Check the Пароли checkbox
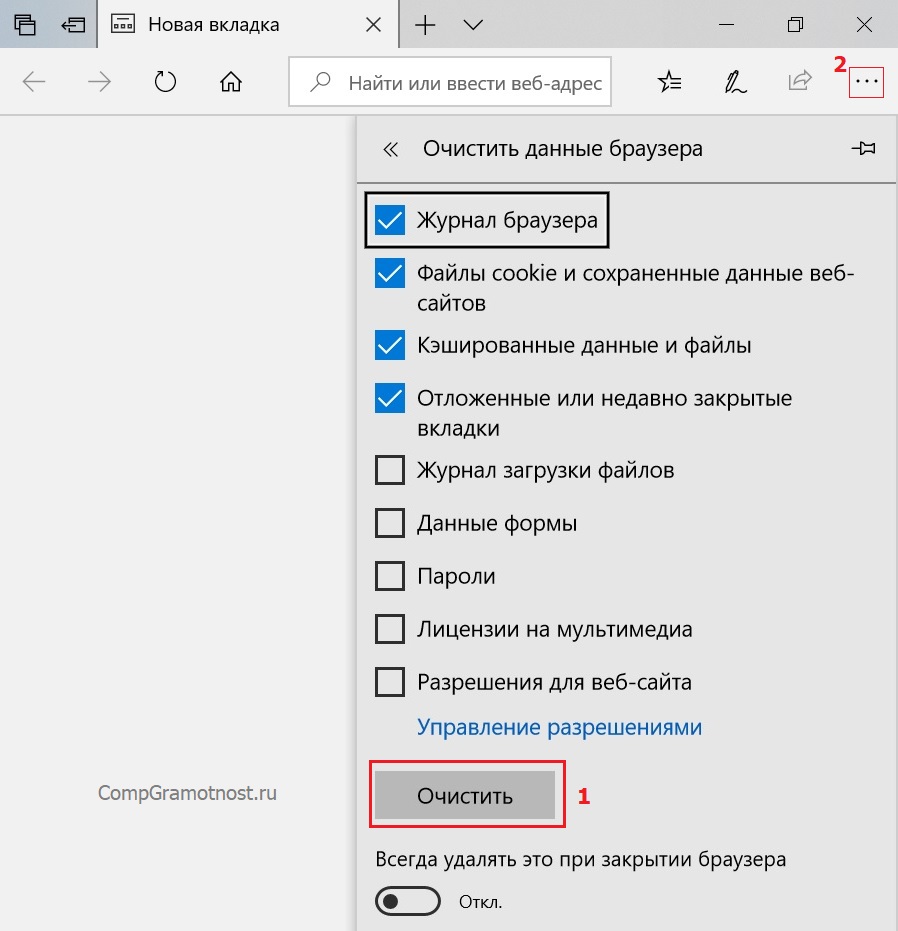898x931 pixels. 390,576
